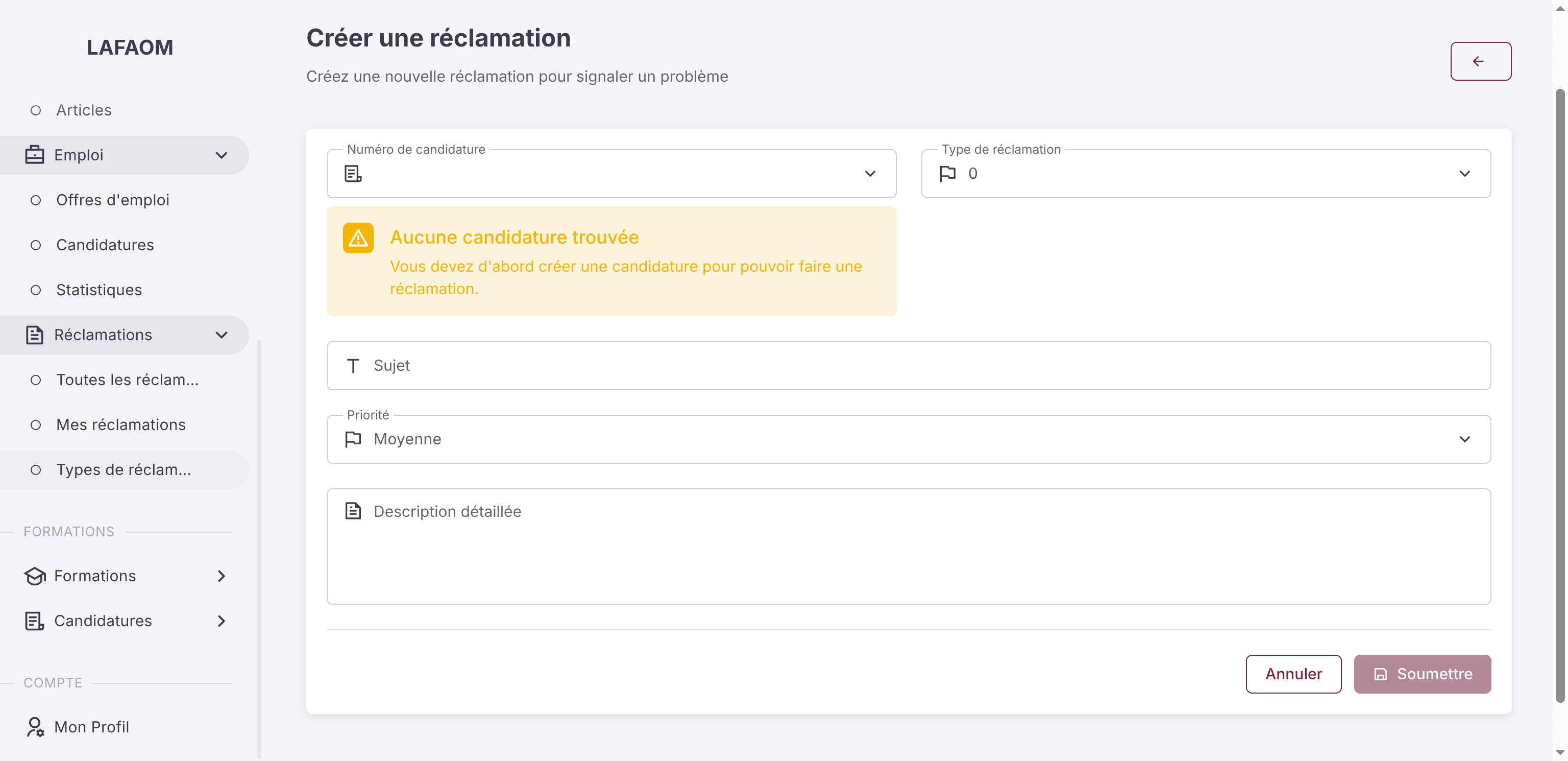The width and height of the screenshot is (1568, 761).
Task: Click the file icon beside Description détaillée
Action: tap(353, 511)
